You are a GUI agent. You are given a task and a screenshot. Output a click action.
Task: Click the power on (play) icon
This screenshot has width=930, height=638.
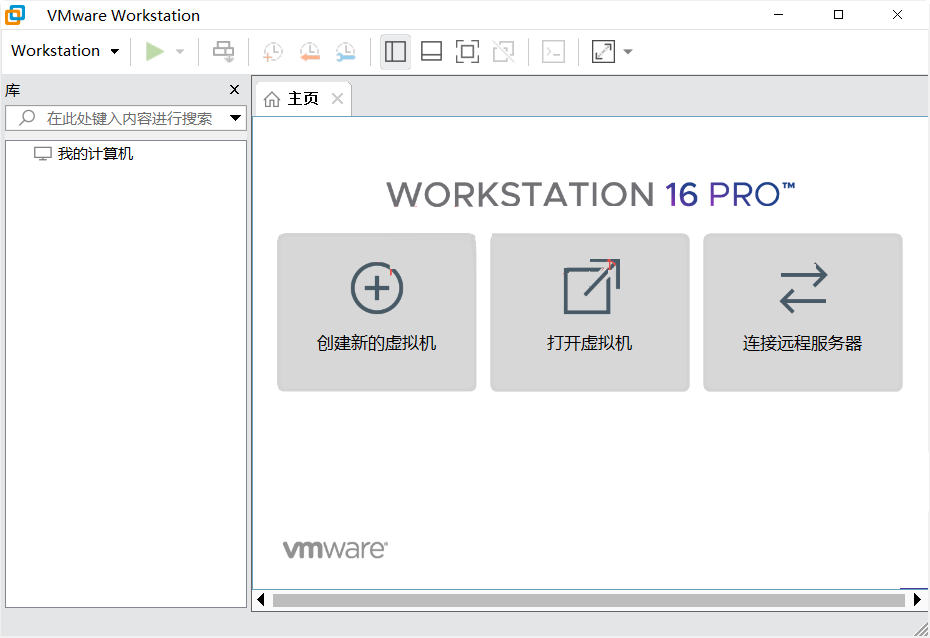tap(154, 51)
